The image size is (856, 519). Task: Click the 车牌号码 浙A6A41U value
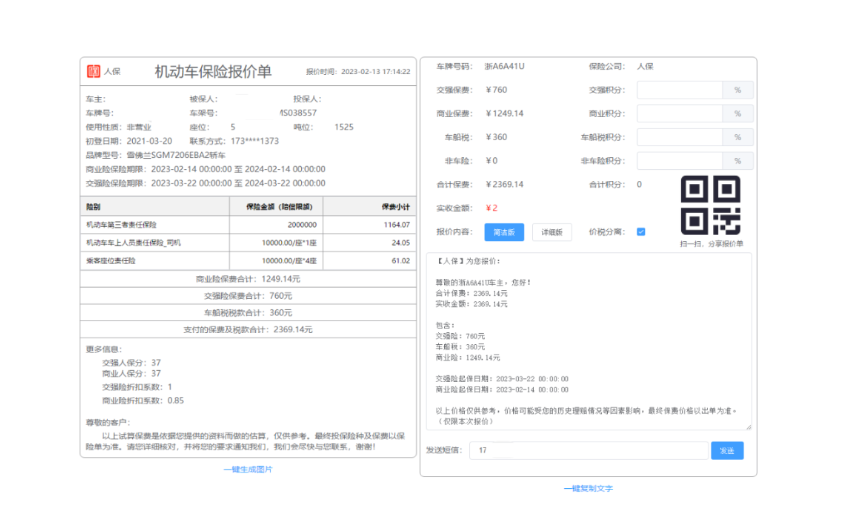504,66
